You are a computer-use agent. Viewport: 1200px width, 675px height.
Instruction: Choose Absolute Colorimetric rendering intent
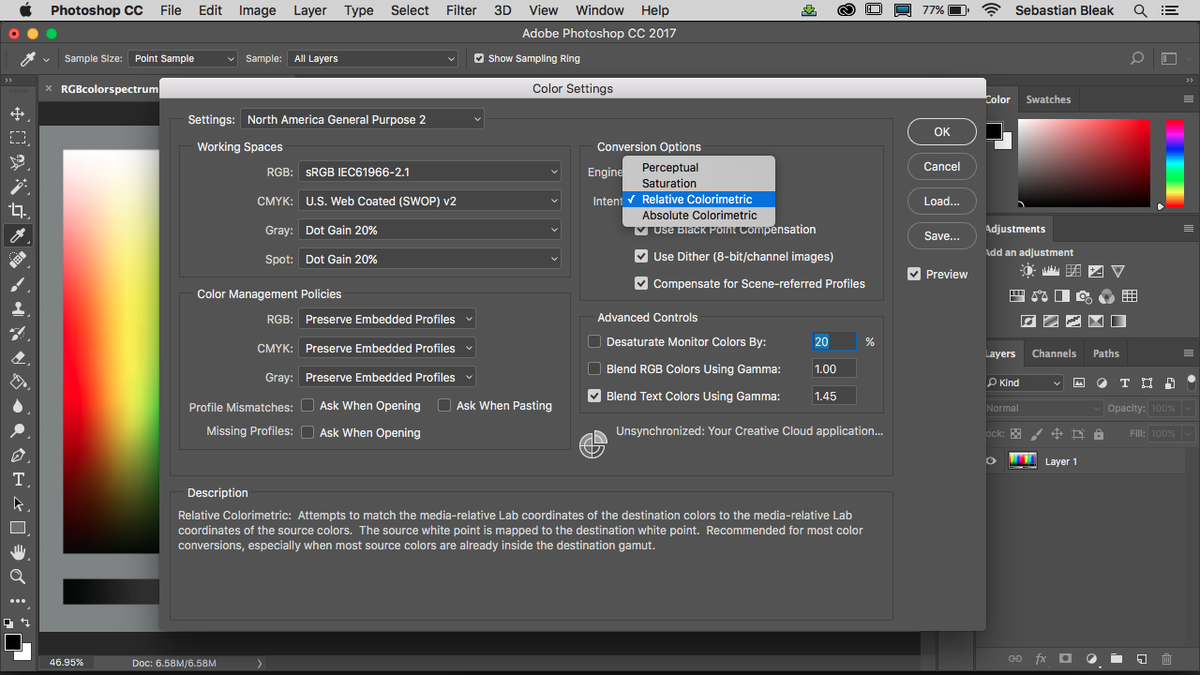(x=698, y=215)
